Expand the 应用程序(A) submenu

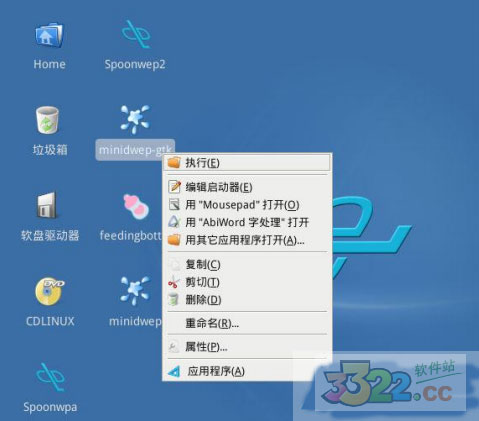click(x=247, y=371)
